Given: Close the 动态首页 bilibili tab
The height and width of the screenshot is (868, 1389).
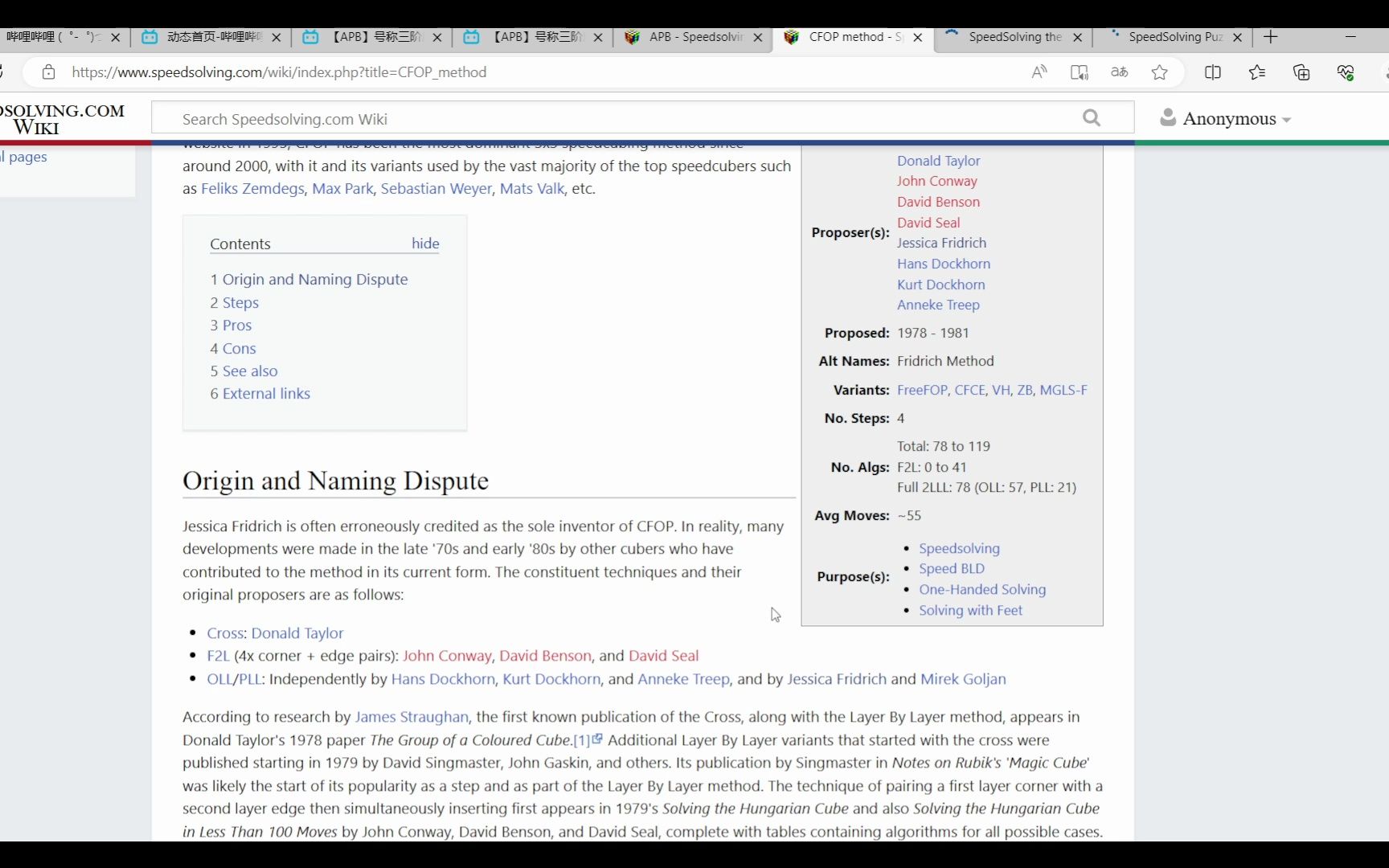Looking at the screenshot, I should 276,37.
